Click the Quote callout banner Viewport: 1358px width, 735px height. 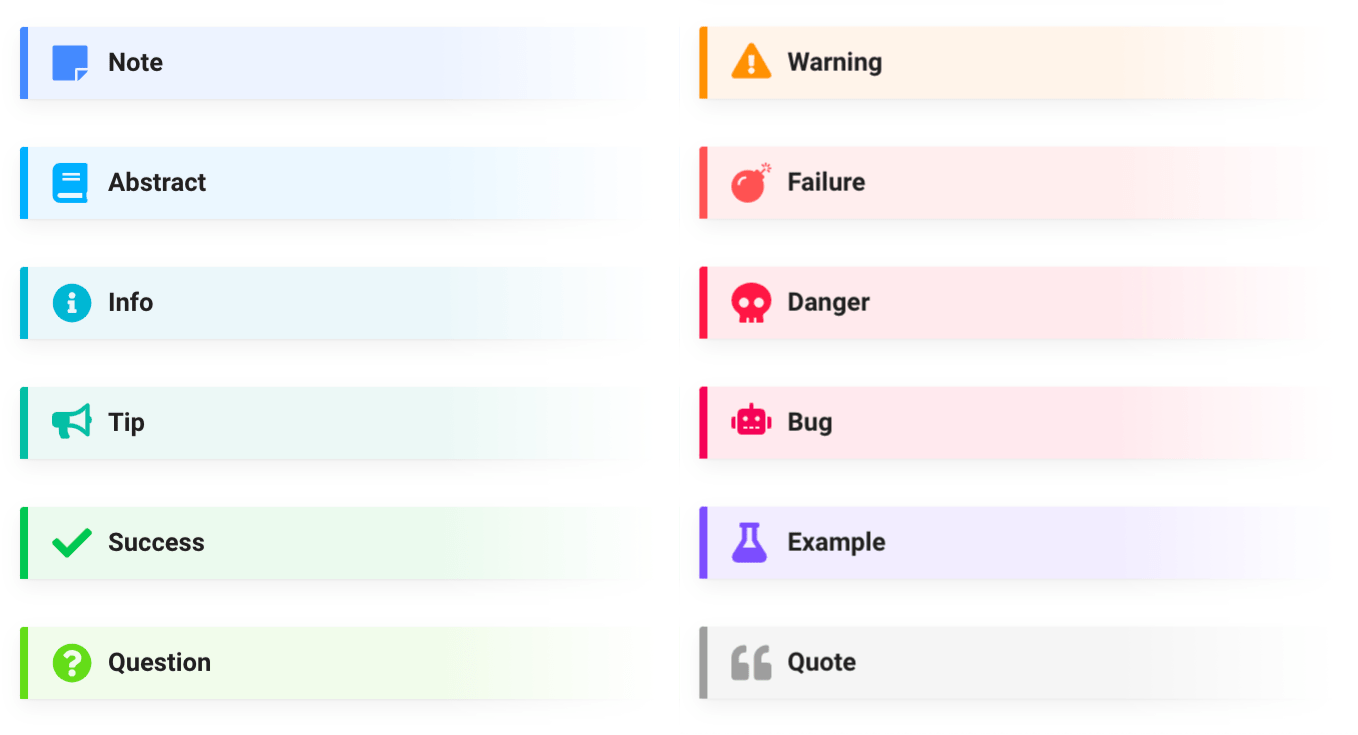tap(1000, 662)
